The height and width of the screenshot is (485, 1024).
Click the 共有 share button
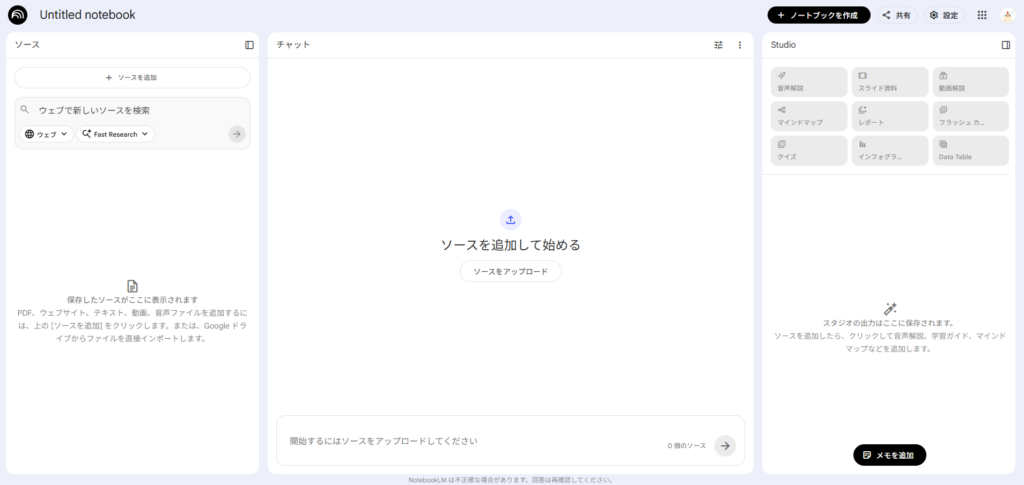point(896,15)
